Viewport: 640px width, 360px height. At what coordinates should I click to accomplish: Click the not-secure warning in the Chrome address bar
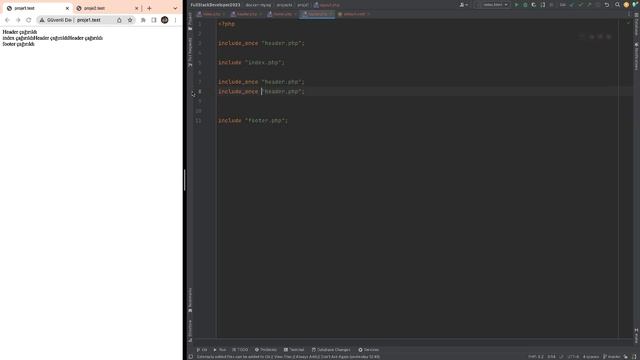click(56, 20)
